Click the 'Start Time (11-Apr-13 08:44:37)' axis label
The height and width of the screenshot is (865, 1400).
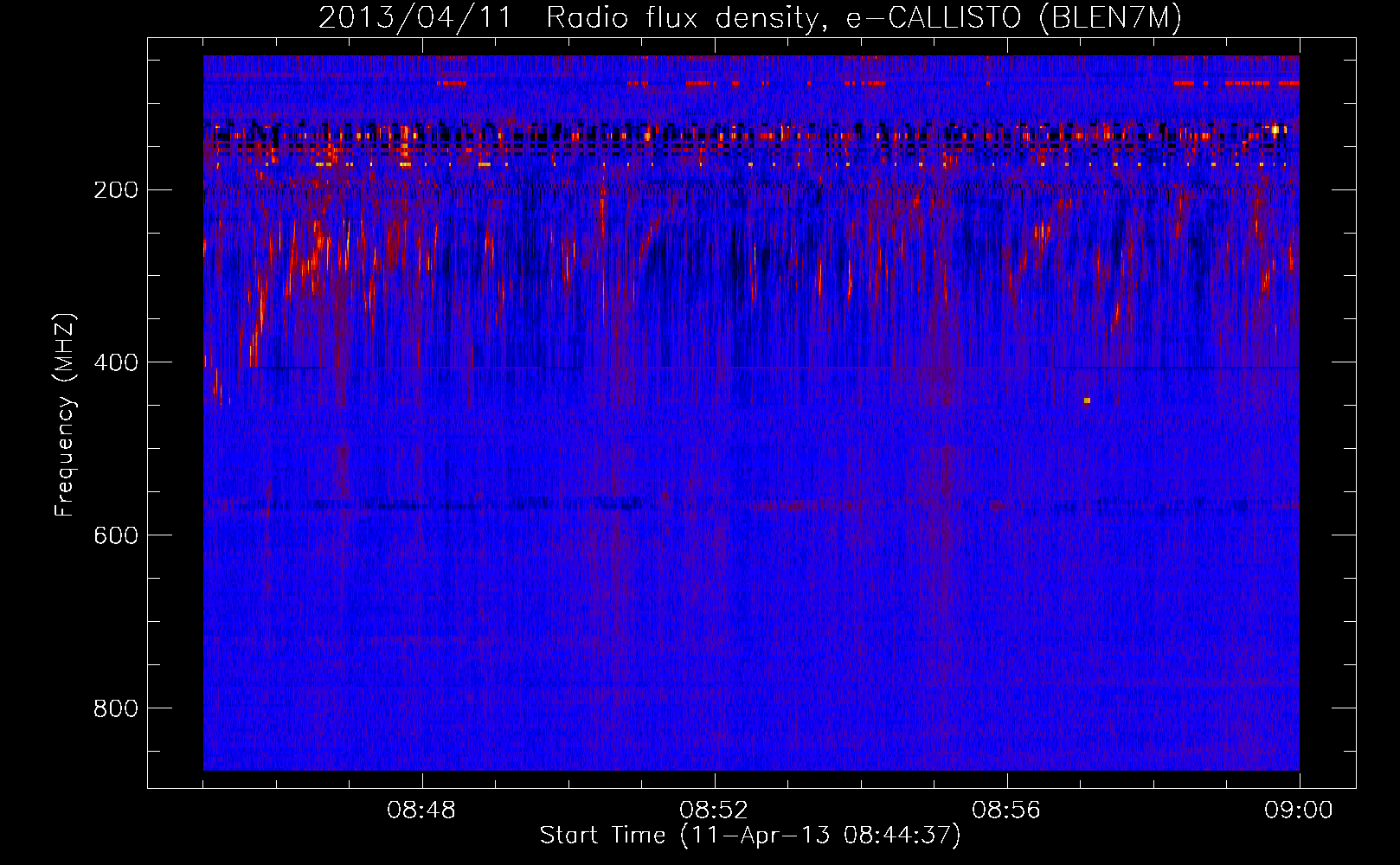coord(750,836)
